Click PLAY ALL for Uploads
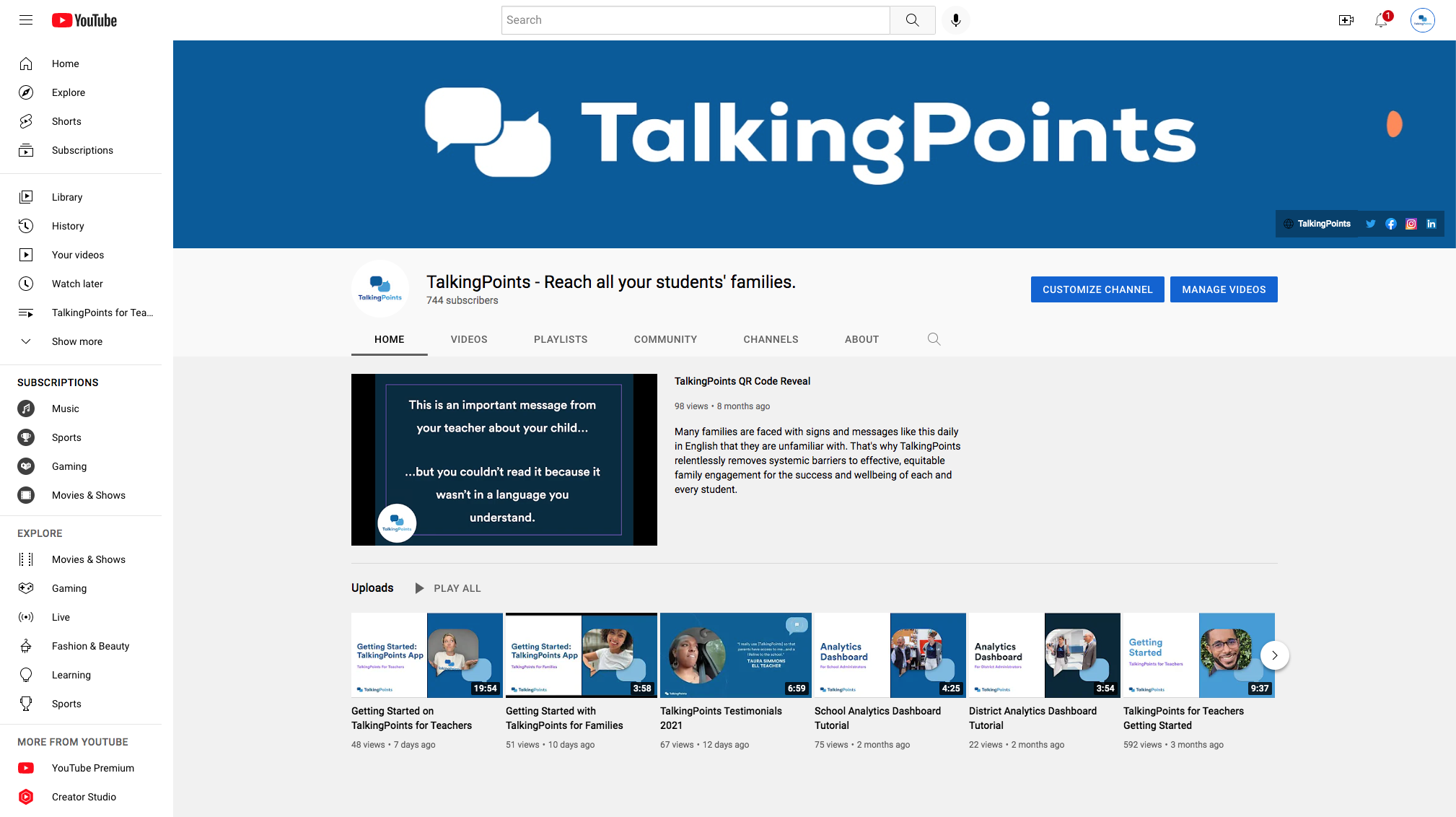 [x=448, y=588]
